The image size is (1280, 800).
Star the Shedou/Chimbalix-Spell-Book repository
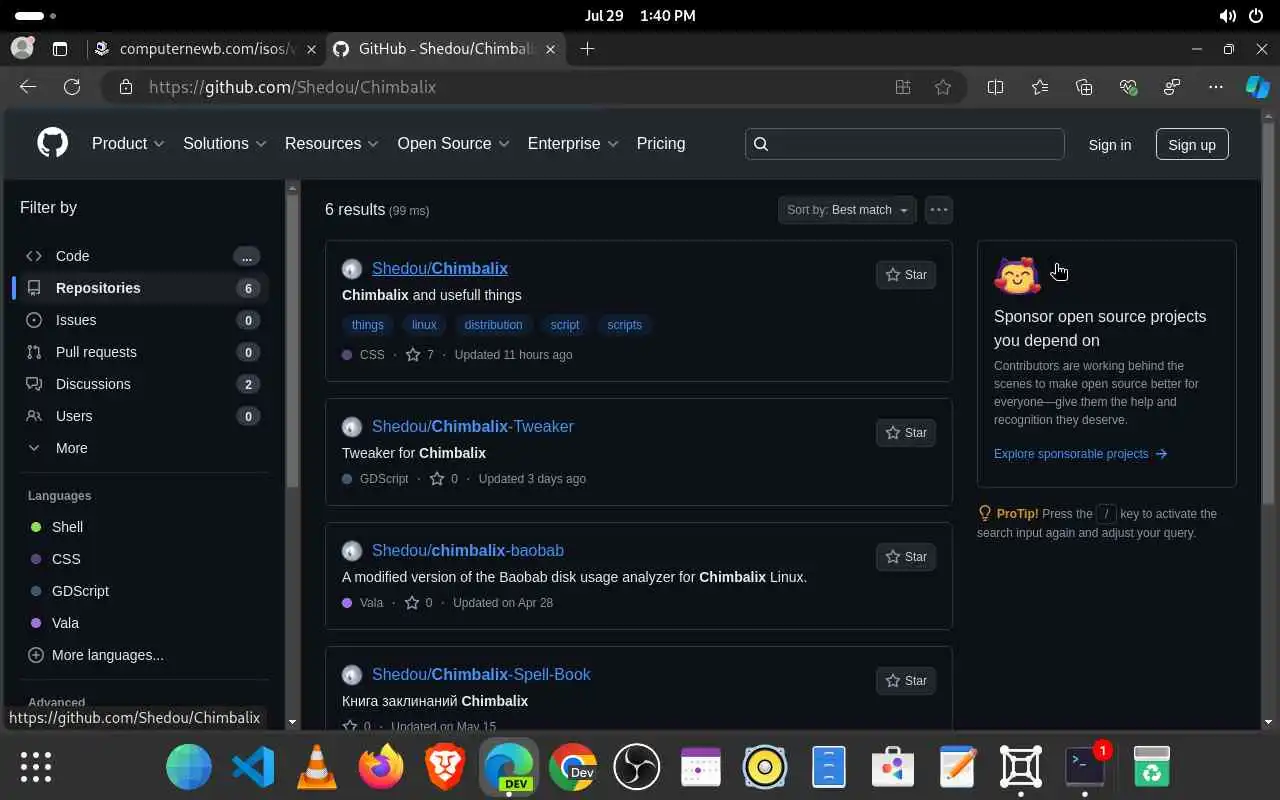pos(906,680)
